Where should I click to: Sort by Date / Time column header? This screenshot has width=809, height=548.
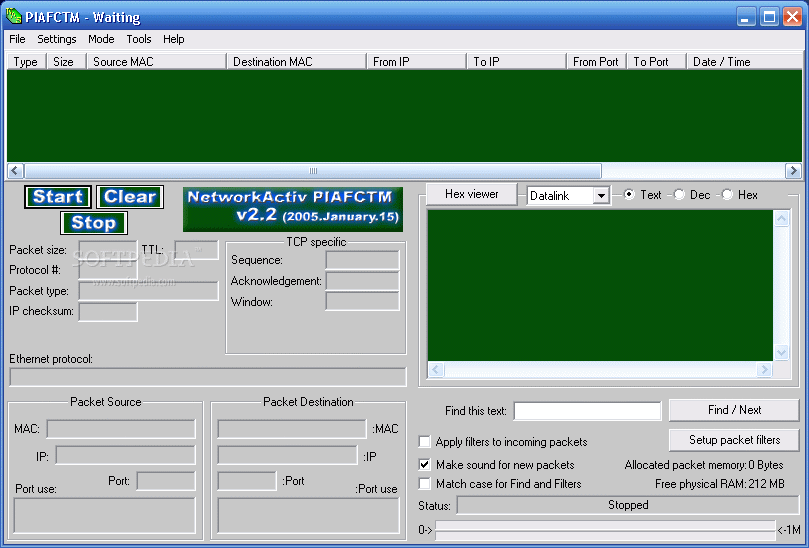click(x=744, y=61)
